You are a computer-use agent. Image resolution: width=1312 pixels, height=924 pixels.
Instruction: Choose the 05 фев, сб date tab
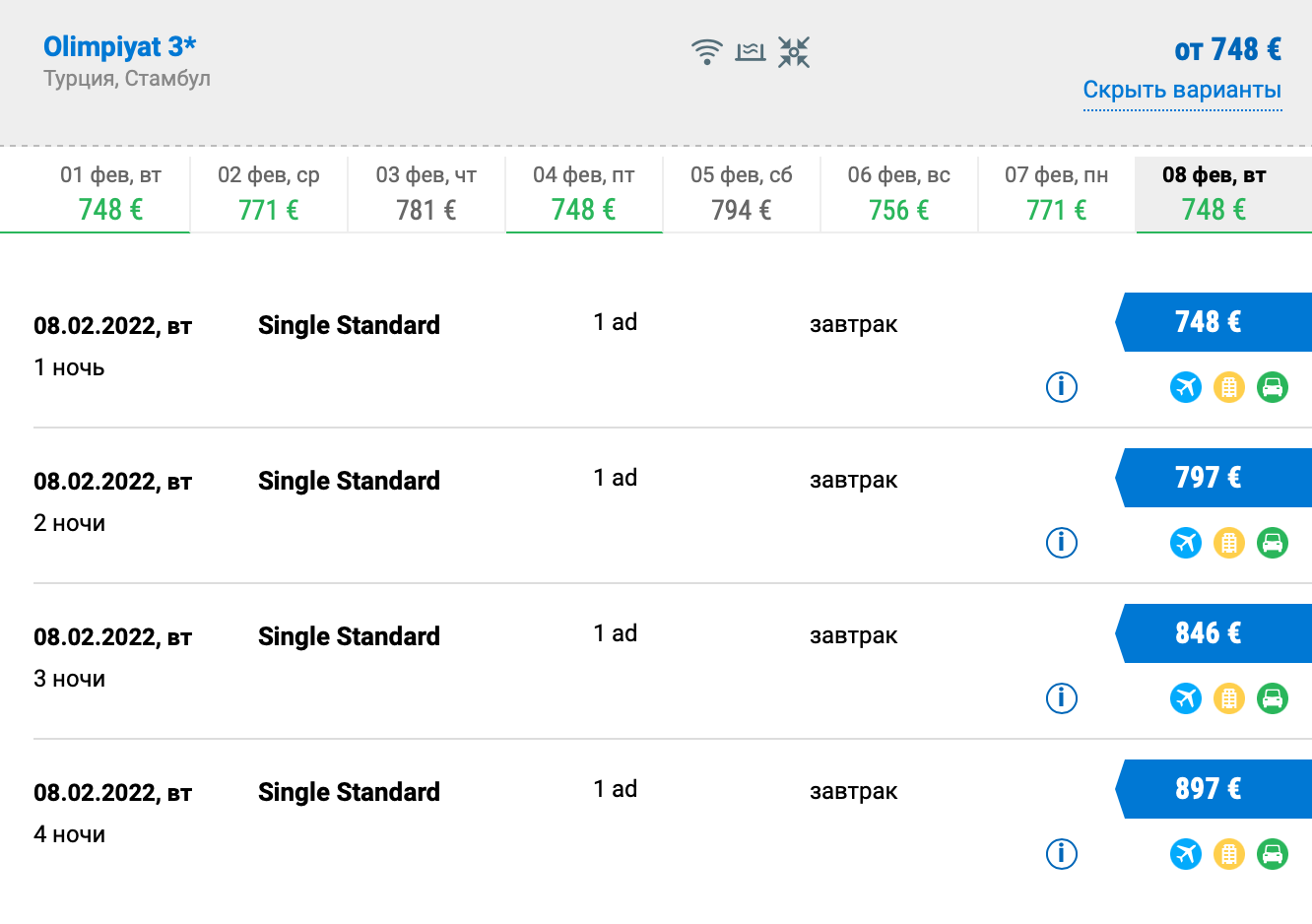[x=742, y=194]
